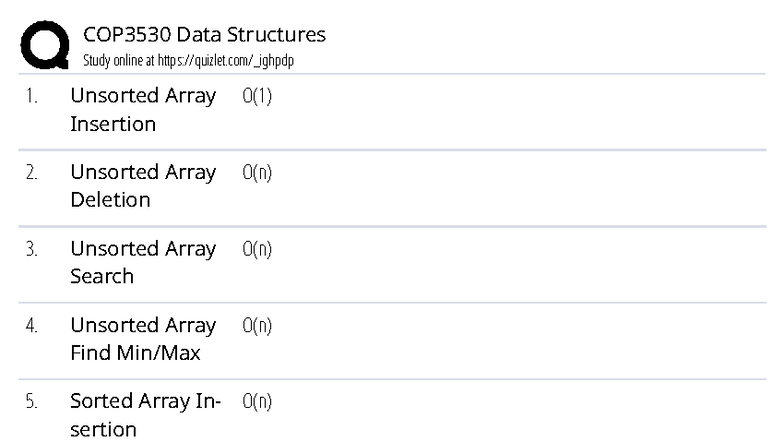Image resolution: width=784 pixels, height=441 pixels.
Task: Select item number 2 in the list
Action: (31, 173)
